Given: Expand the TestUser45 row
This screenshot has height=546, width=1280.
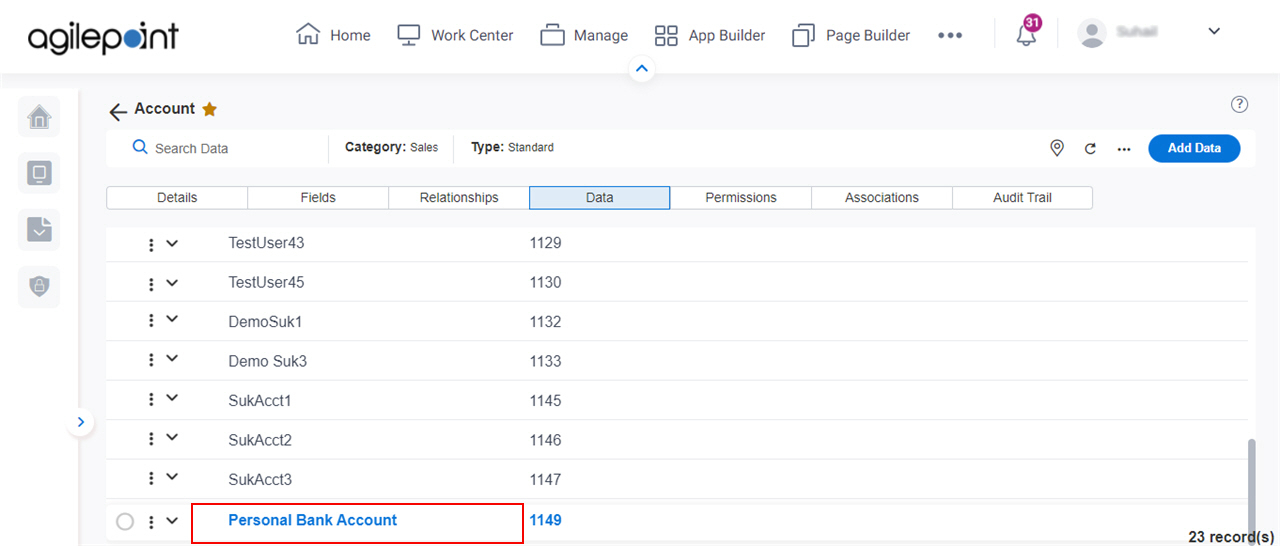Looking at the screenshot, I should pos(172,282).
